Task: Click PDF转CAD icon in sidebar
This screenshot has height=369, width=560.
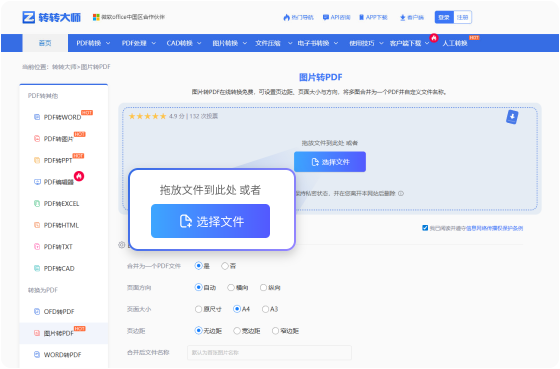Action: click(37, 268)
